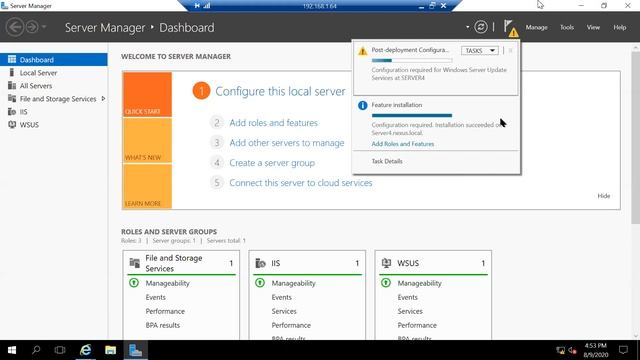
Task: Click the IIS sidebar icon
Action: point(12,112)
